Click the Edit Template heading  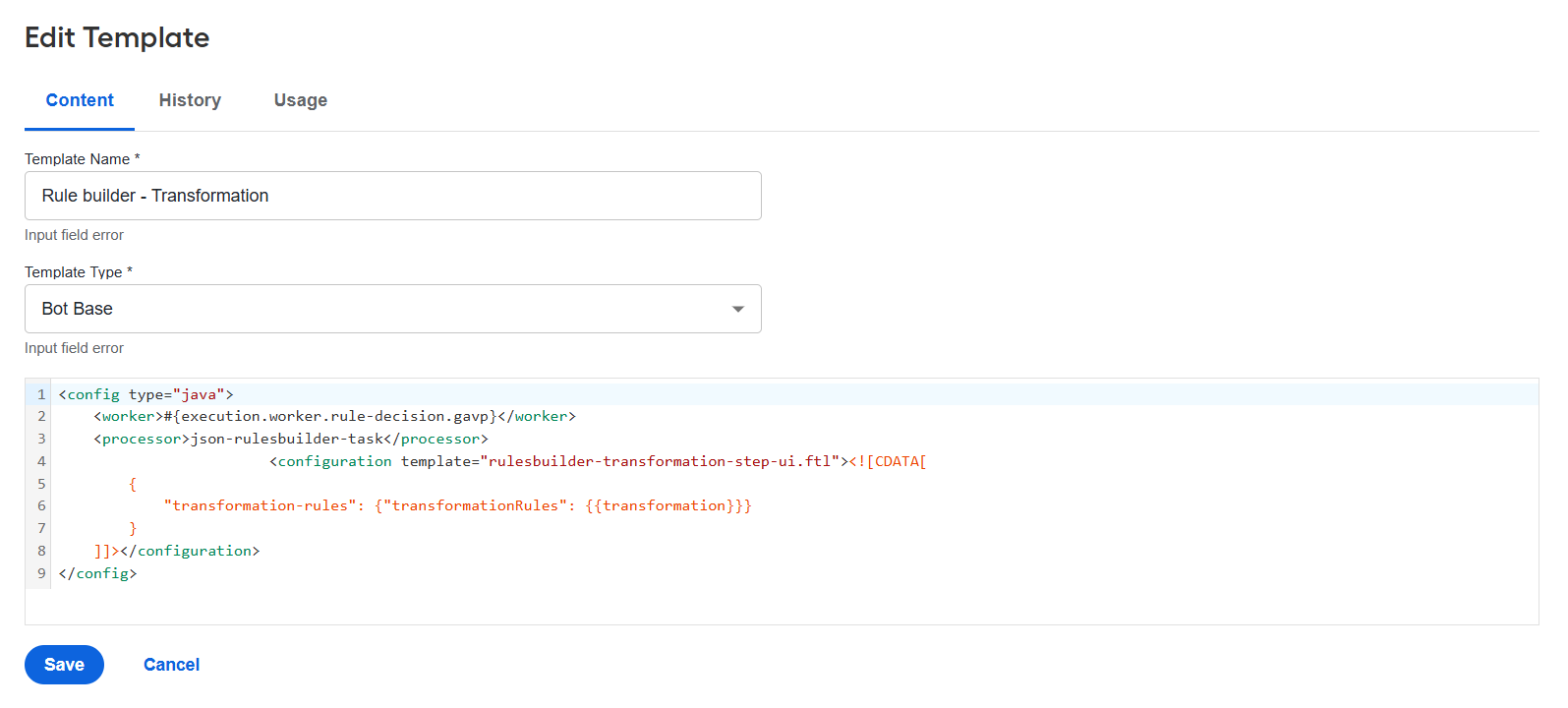tap(117, 37)
